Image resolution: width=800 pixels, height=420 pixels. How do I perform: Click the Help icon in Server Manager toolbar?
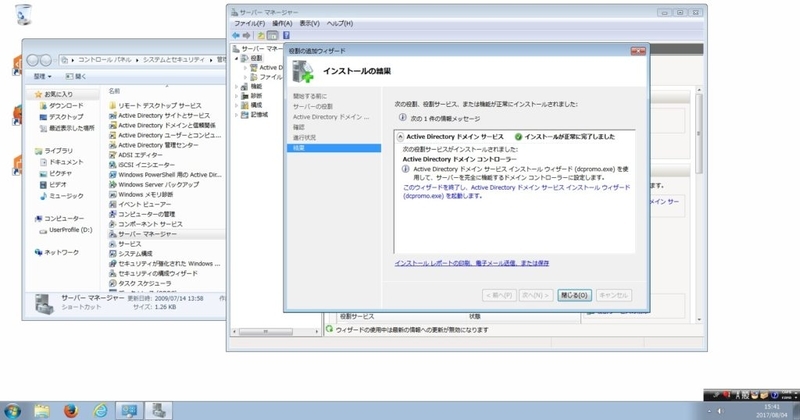(x=286, y=35)
